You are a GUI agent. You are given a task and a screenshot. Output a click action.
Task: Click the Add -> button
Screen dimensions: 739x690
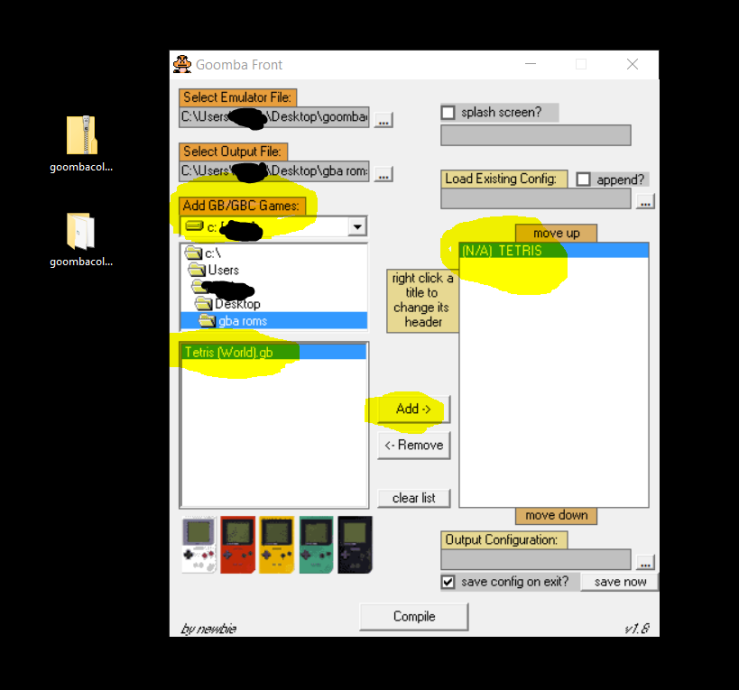pos(413,409)
